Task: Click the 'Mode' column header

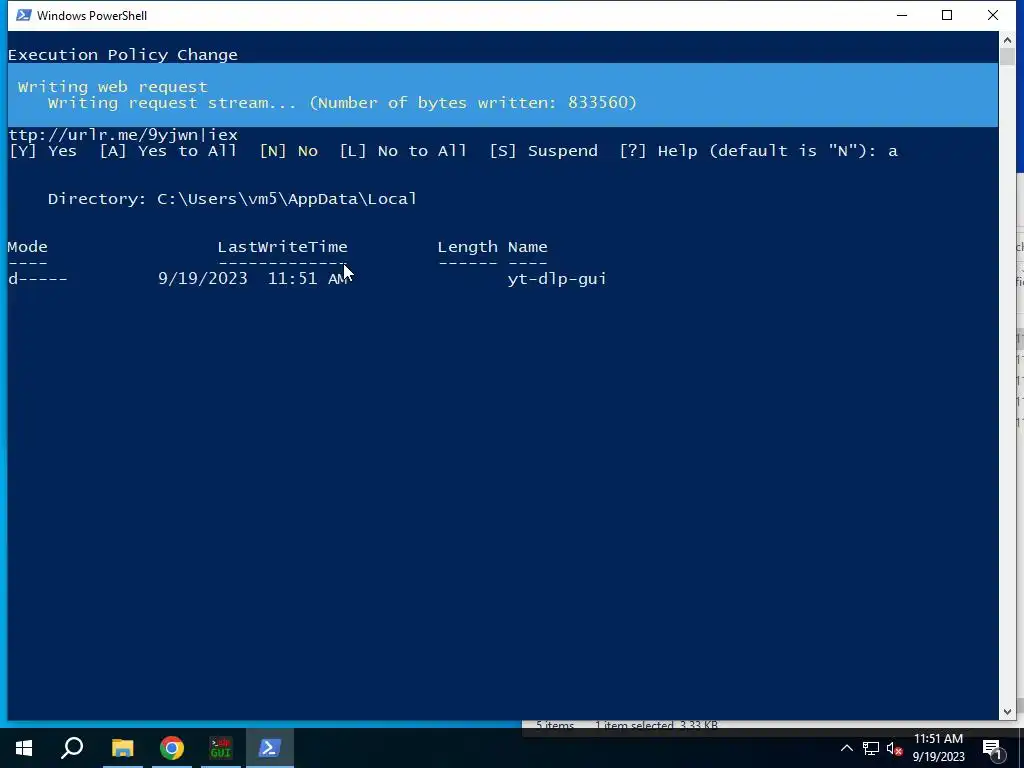Action: (x=27, y=247)
